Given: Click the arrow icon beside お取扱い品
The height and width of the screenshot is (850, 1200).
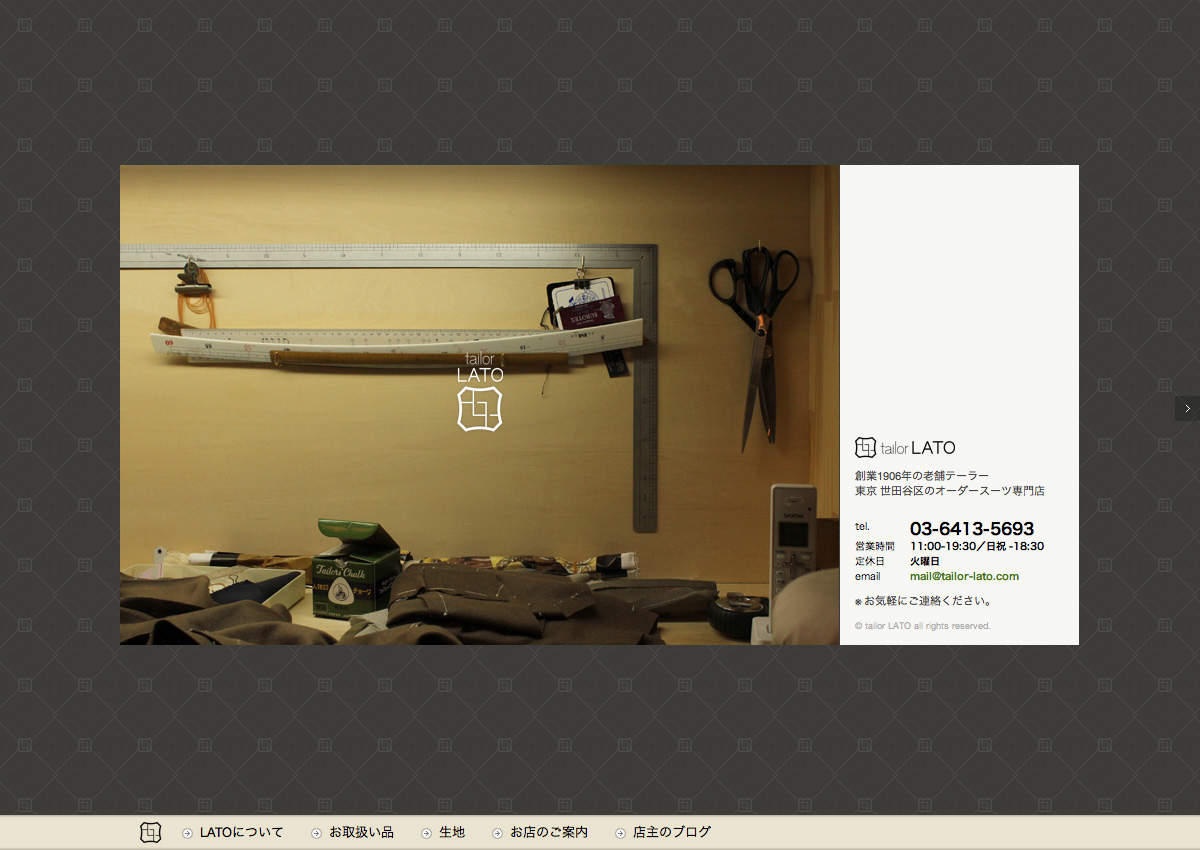Looking at the screenshot, I should point(316,833).
